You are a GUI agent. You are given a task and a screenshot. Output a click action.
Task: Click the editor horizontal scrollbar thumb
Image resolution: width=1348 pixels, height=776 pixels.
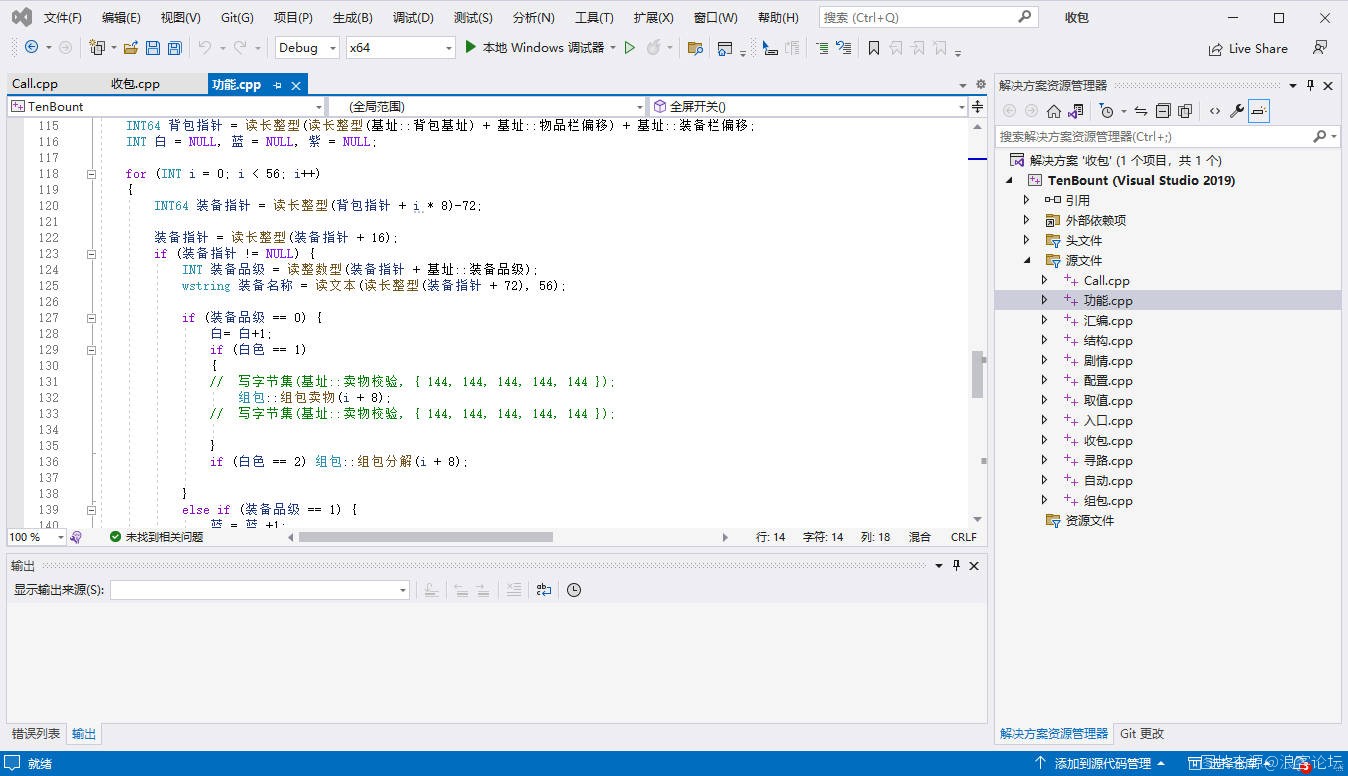coord(425,537)
